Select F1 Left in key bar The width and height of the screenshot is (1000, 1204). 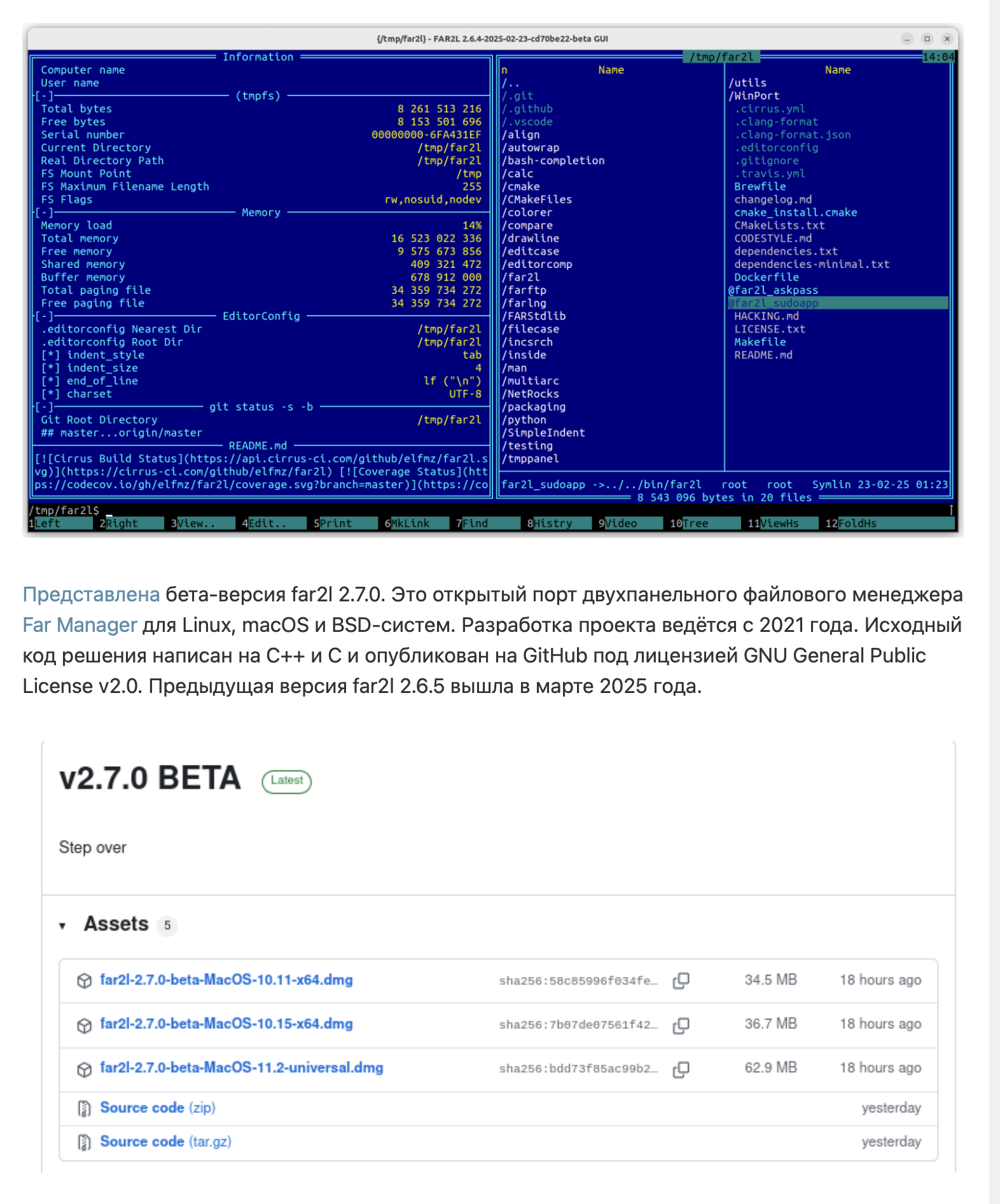tap(60, 523)
